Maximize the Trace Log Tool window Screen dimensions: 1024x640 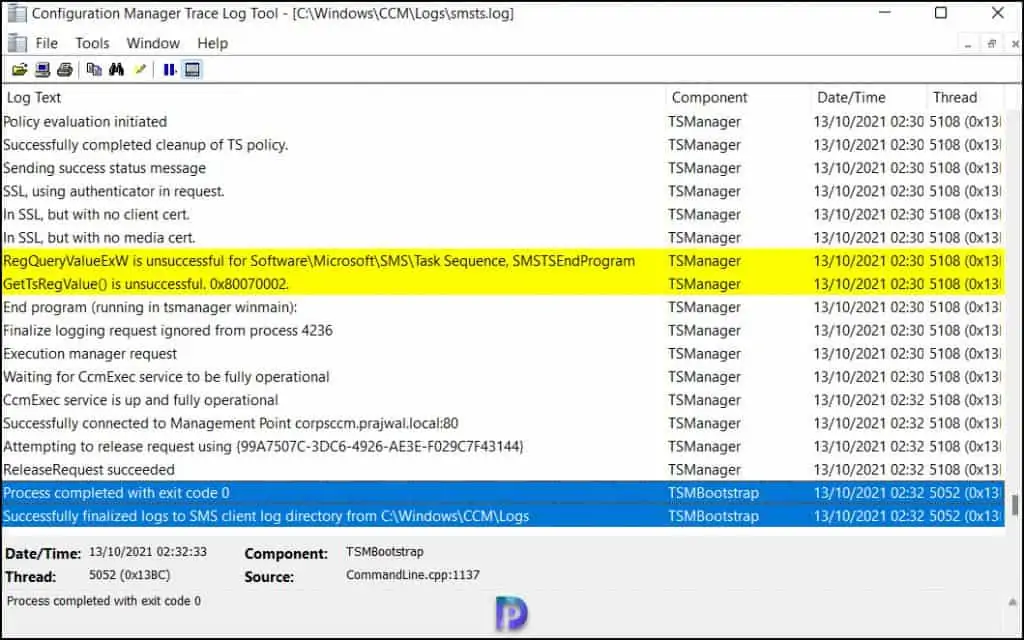[x=940, y=13]
